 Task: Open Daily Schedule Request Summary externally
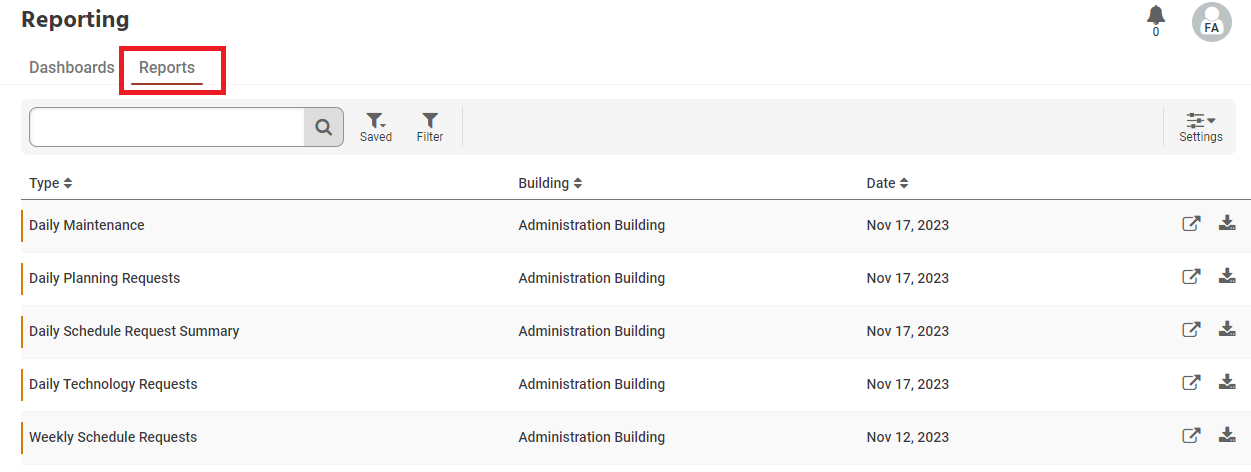pyautogui.click(x=1191, y=330)
